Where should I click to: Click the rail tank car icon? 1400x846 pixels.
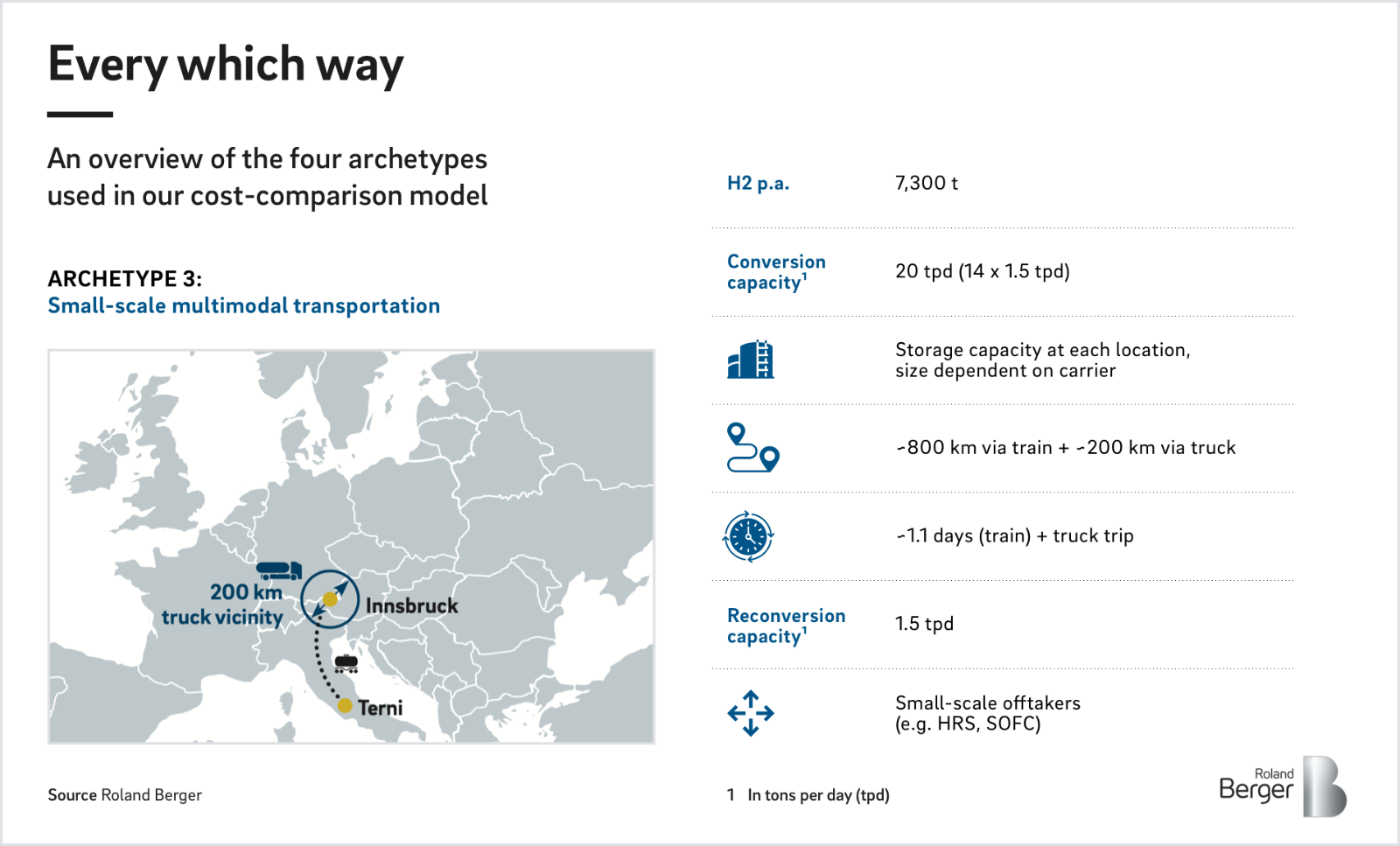point(346,663)
